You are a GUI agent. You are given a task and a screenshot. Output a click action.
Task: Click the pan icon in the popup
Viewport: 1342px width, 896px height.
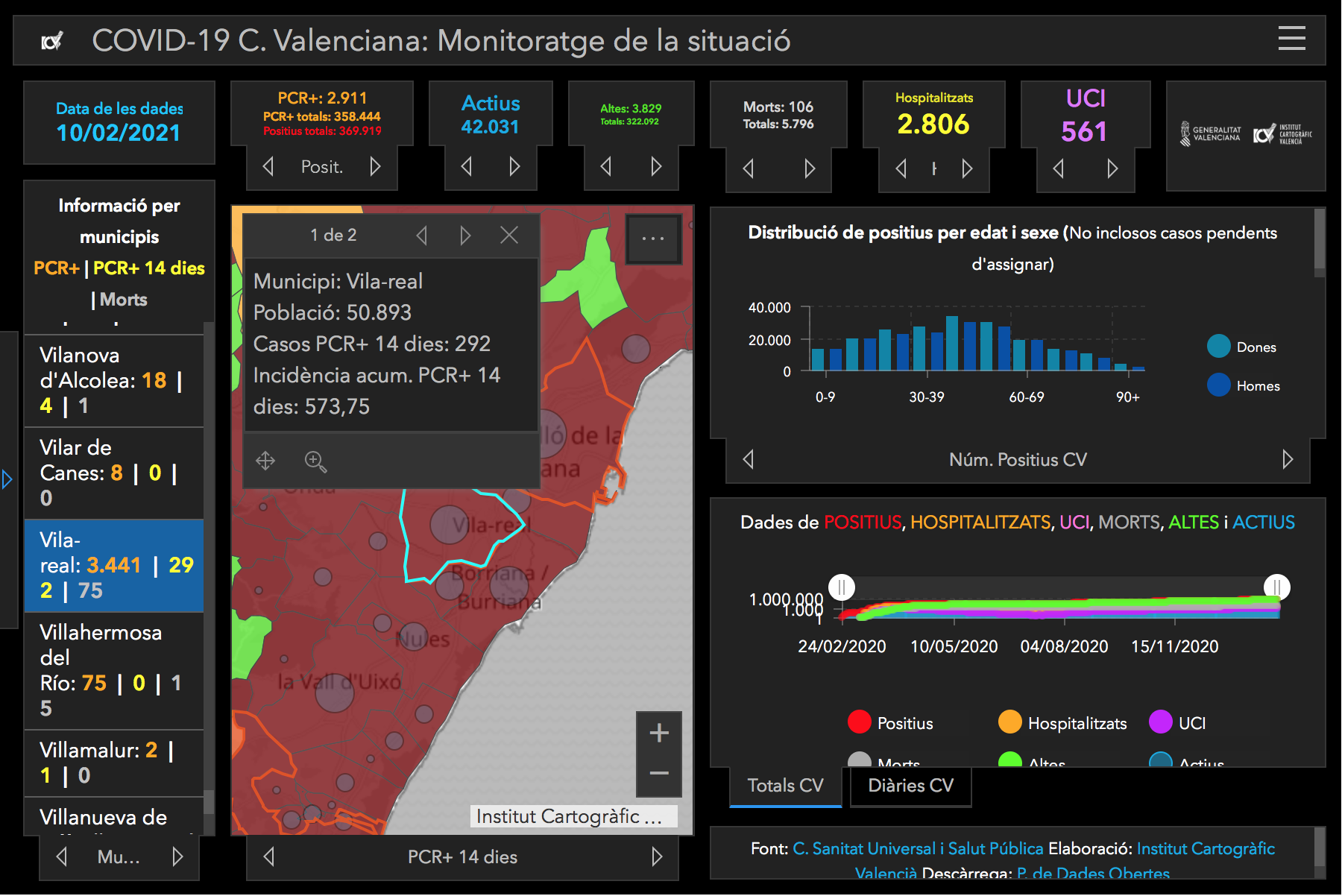tap(265, 461)
